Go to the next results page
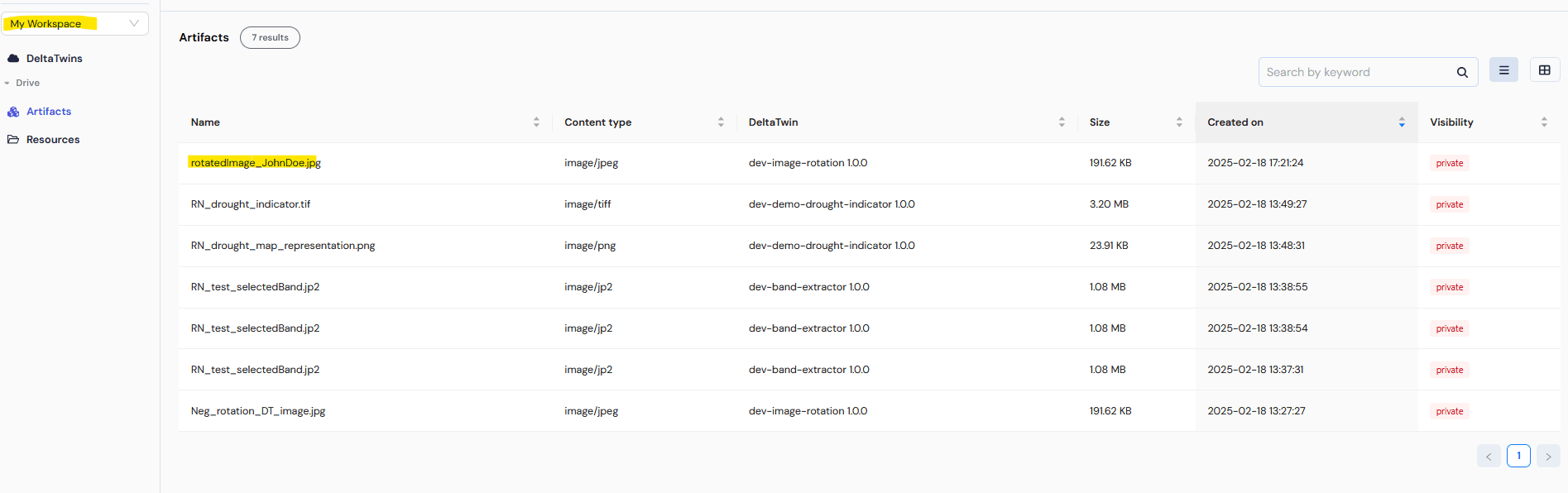Screen dimensions: 1568x493 1548,457
